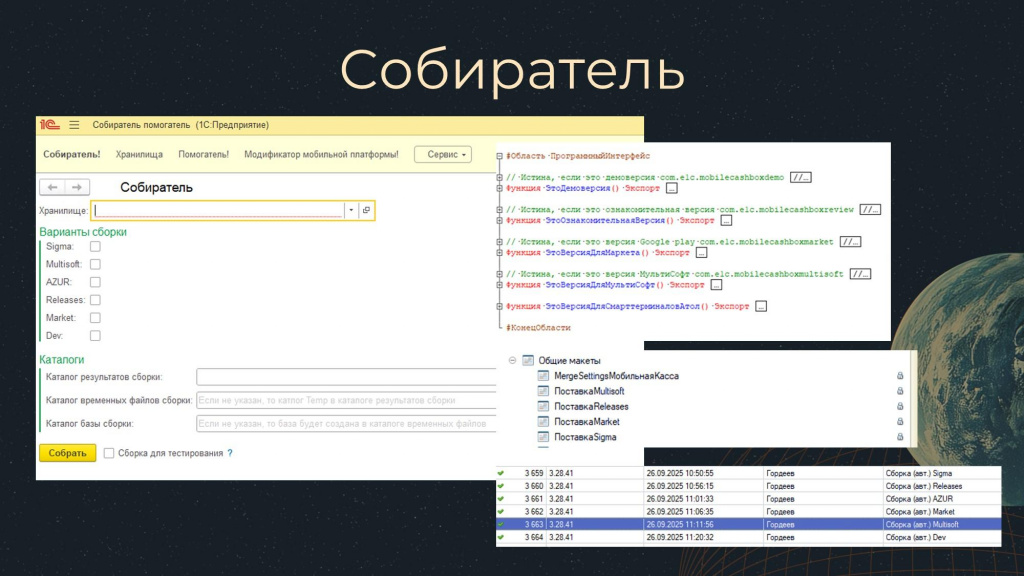Viewport: 1024px width, 576px height.
Task: Open the Хранилища section
Action: tap(139, 155)
